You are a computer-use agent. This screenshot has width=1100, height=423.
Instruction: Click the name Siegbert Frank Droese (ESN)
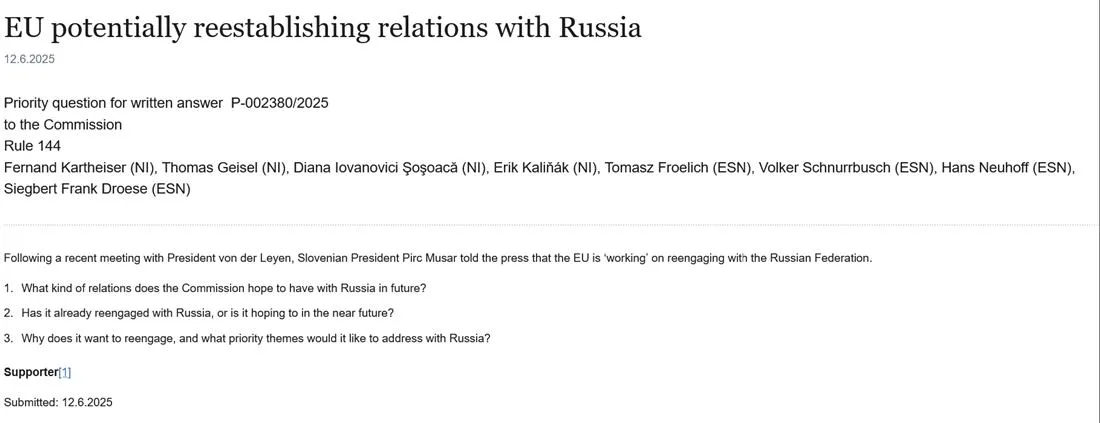(97, 188)
